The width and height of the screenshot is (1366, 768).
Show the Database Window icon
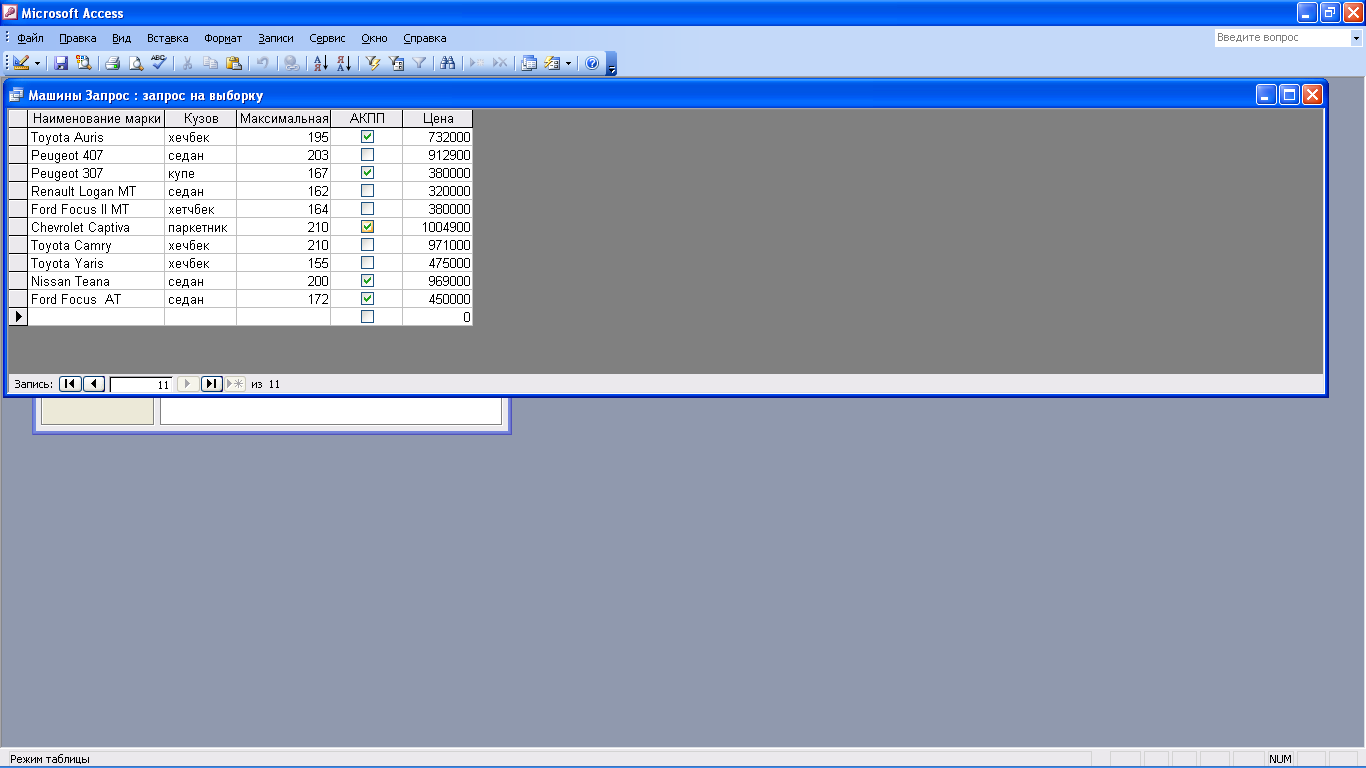[x=529, y=63]
